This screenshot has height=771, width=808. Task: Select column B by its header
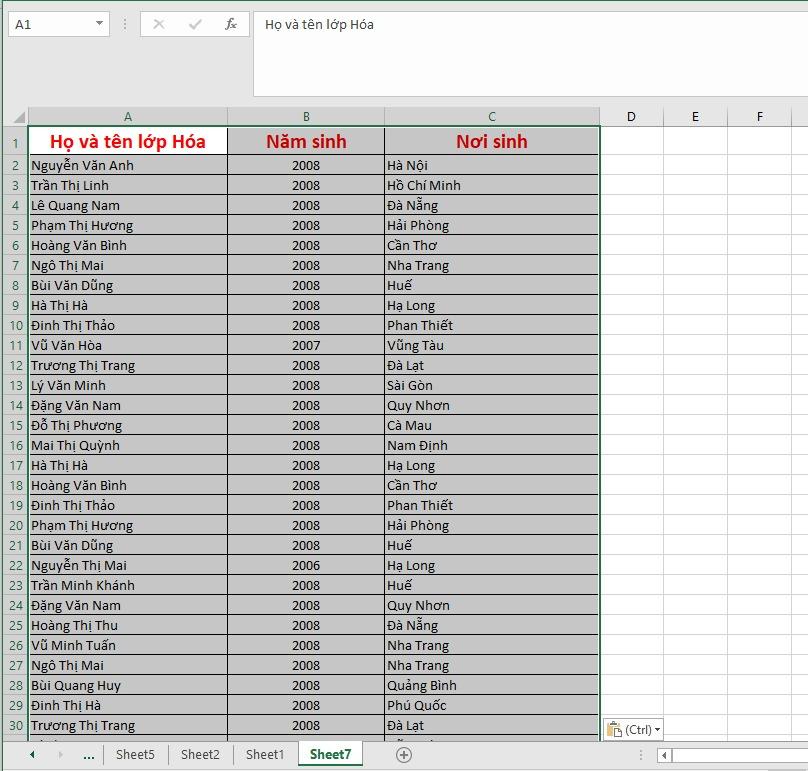(306, 116)
